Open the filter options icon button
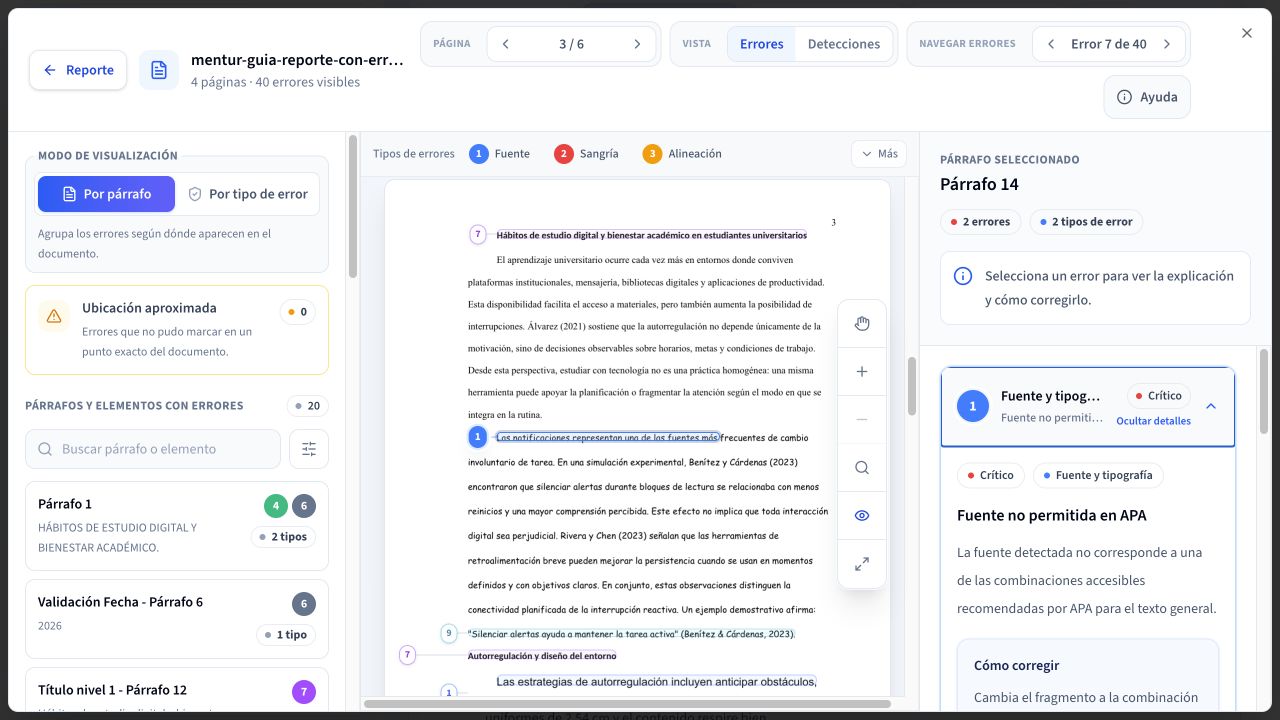 point(309,449)
